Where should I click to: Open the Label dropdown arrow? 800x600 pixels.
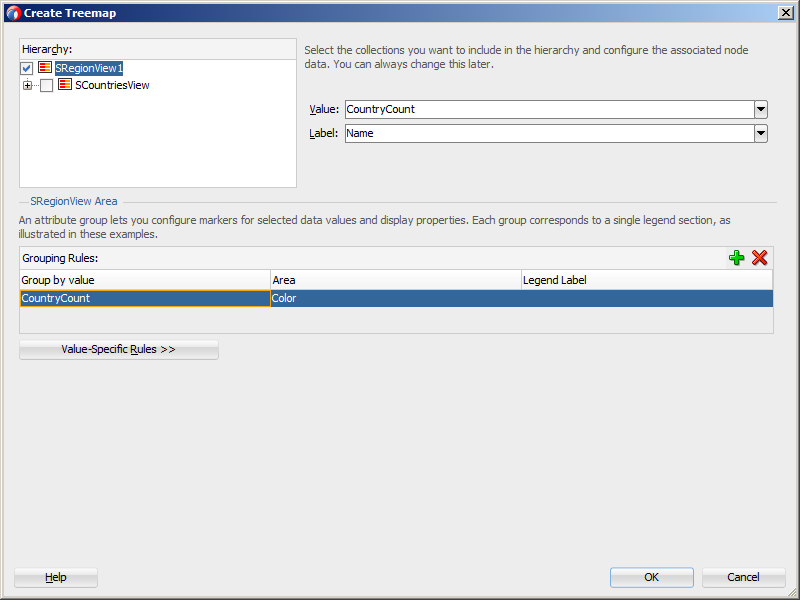(x=761, y=133)
